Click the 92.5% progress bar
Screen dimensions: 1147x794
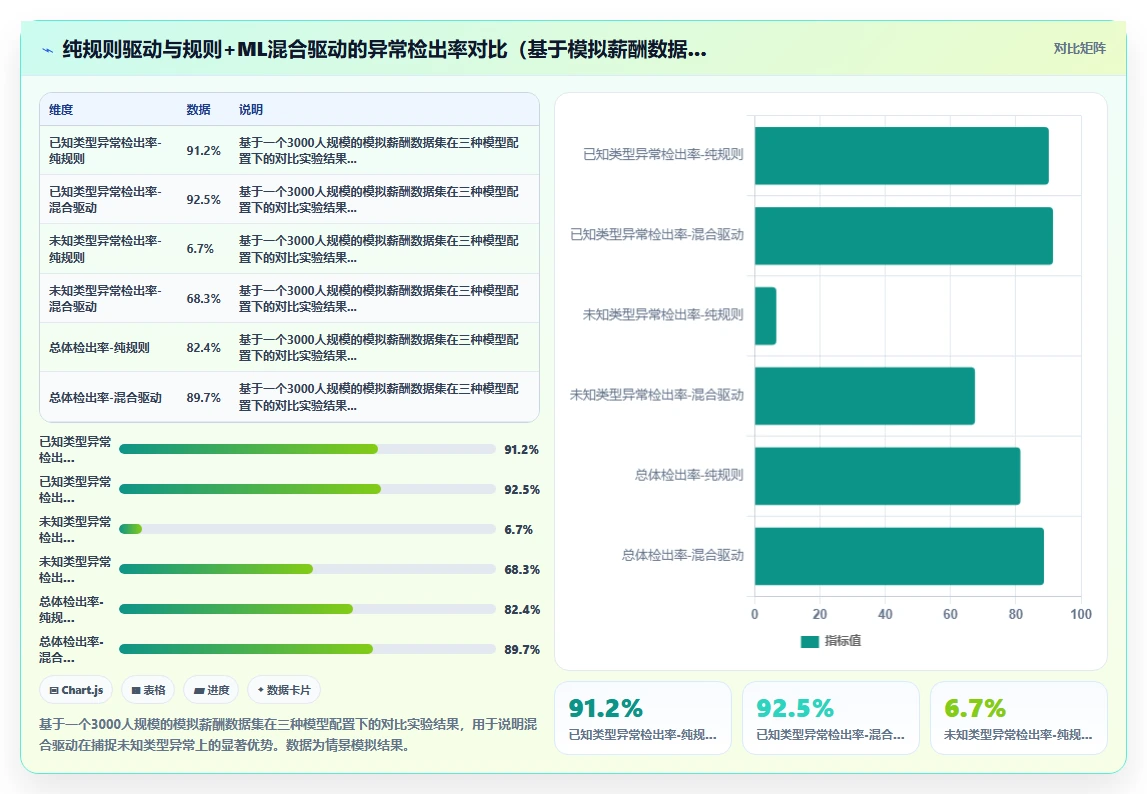[x=307, y=489]
